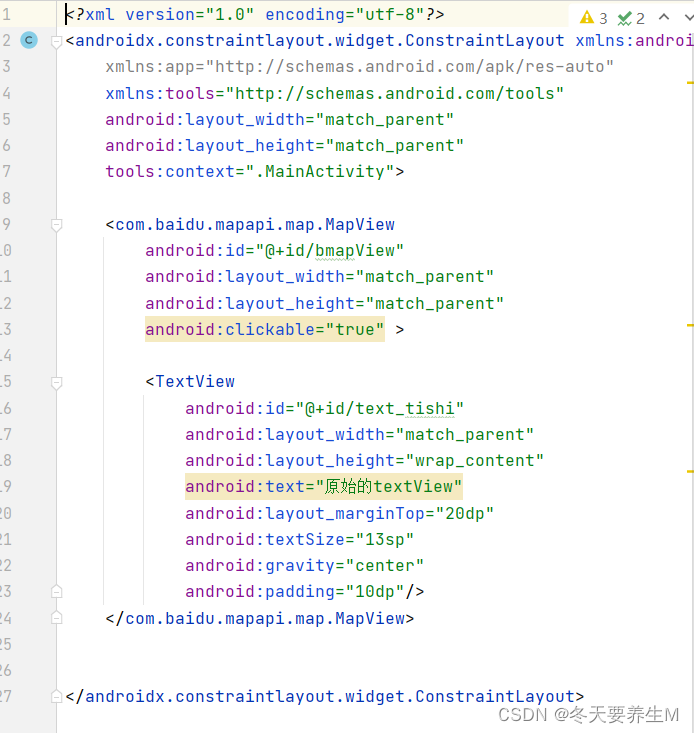Click android:layout_marginTop="20dp" attribute

pos(339,514)
